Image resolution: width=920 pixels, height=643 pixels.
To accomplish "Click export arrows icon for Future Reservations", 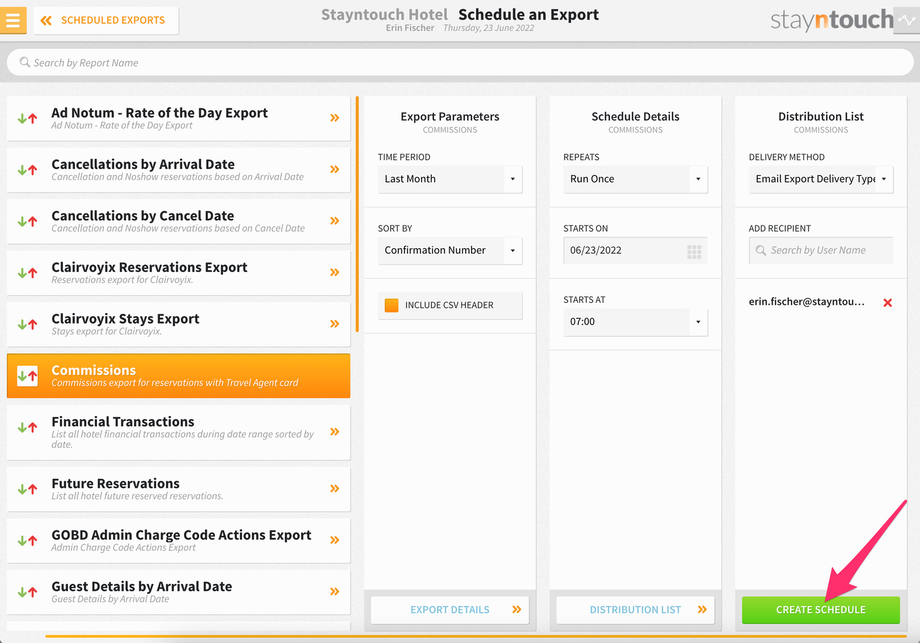I will 28,489.
